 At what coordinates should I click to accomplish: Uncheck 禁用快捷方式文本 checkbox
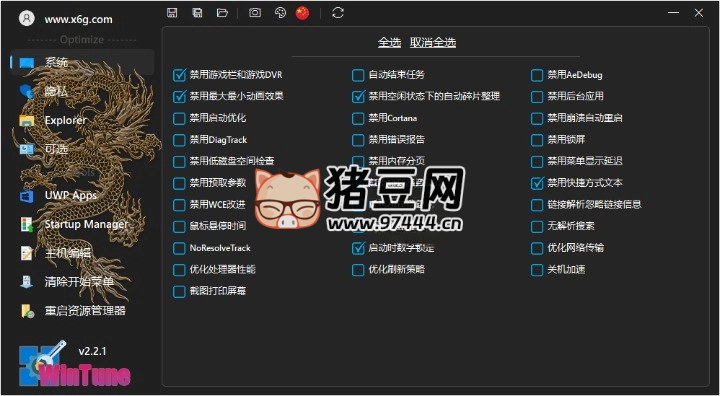click(537, 183)
